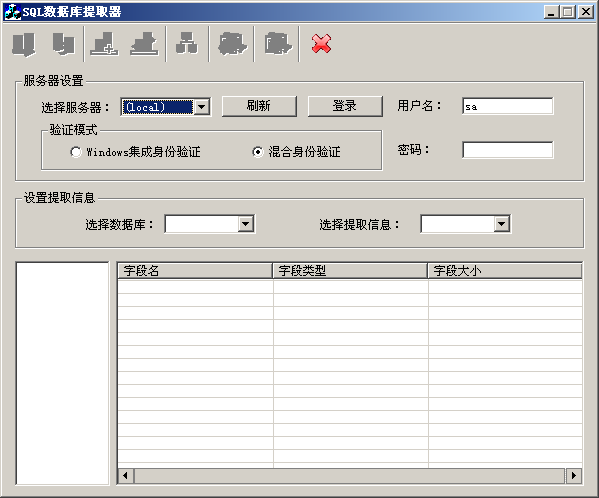The image size is (599, 498).
Task: Open the 选择服务器 dropdown
Action: tap(202, 107)
